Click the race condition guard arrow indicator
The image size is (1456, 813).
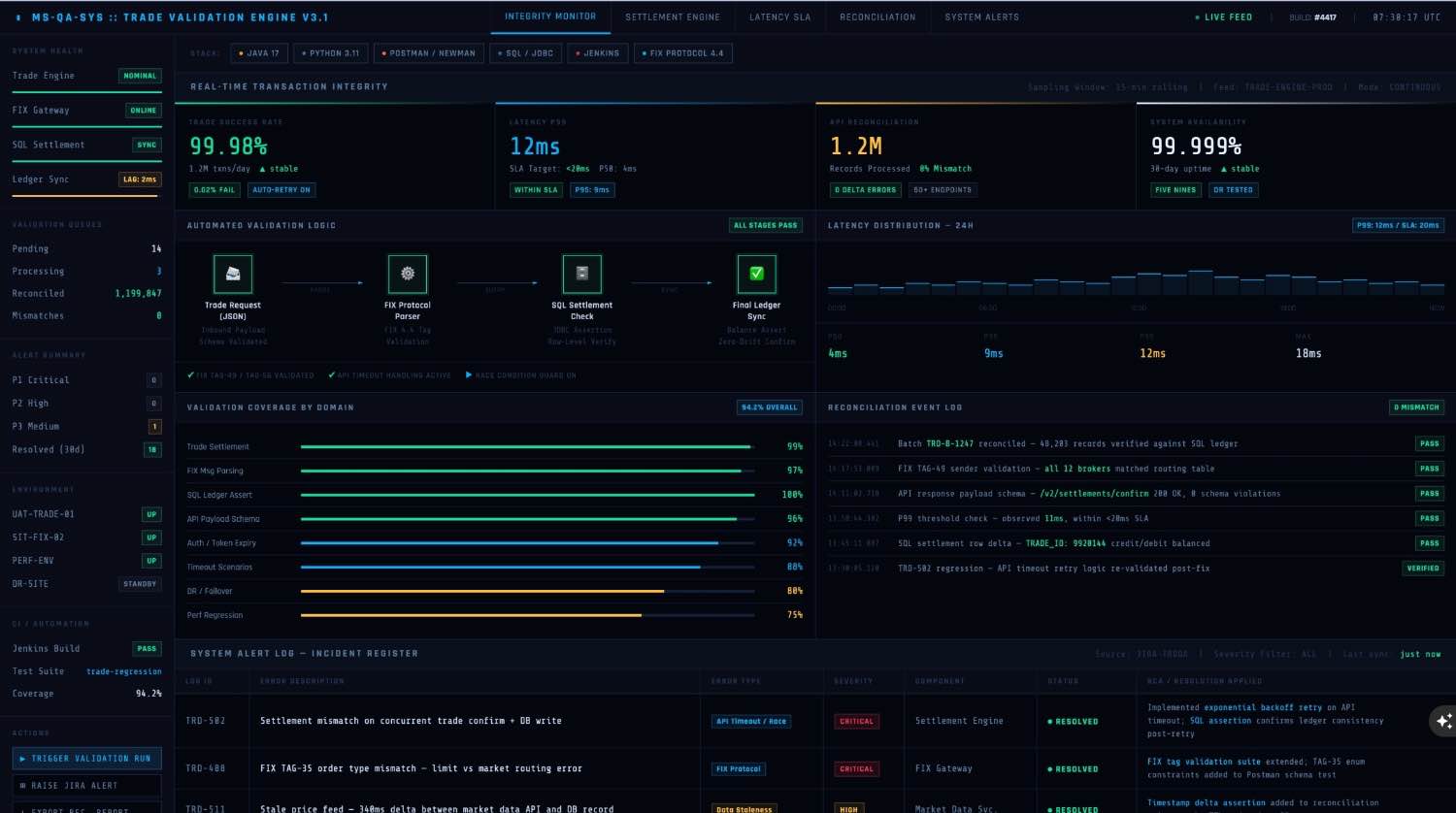coord(470,374)
